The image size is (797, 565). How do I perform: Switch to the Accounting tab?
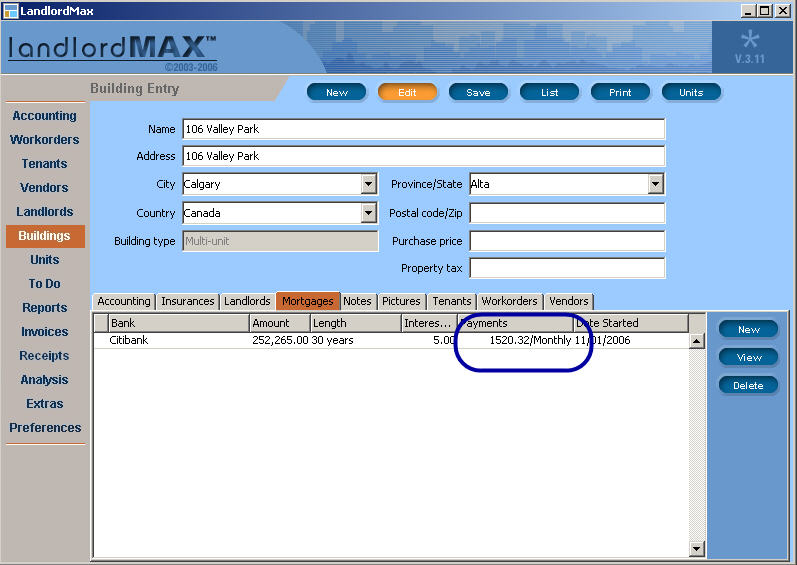pyautogui.click(x=124, y=301)
